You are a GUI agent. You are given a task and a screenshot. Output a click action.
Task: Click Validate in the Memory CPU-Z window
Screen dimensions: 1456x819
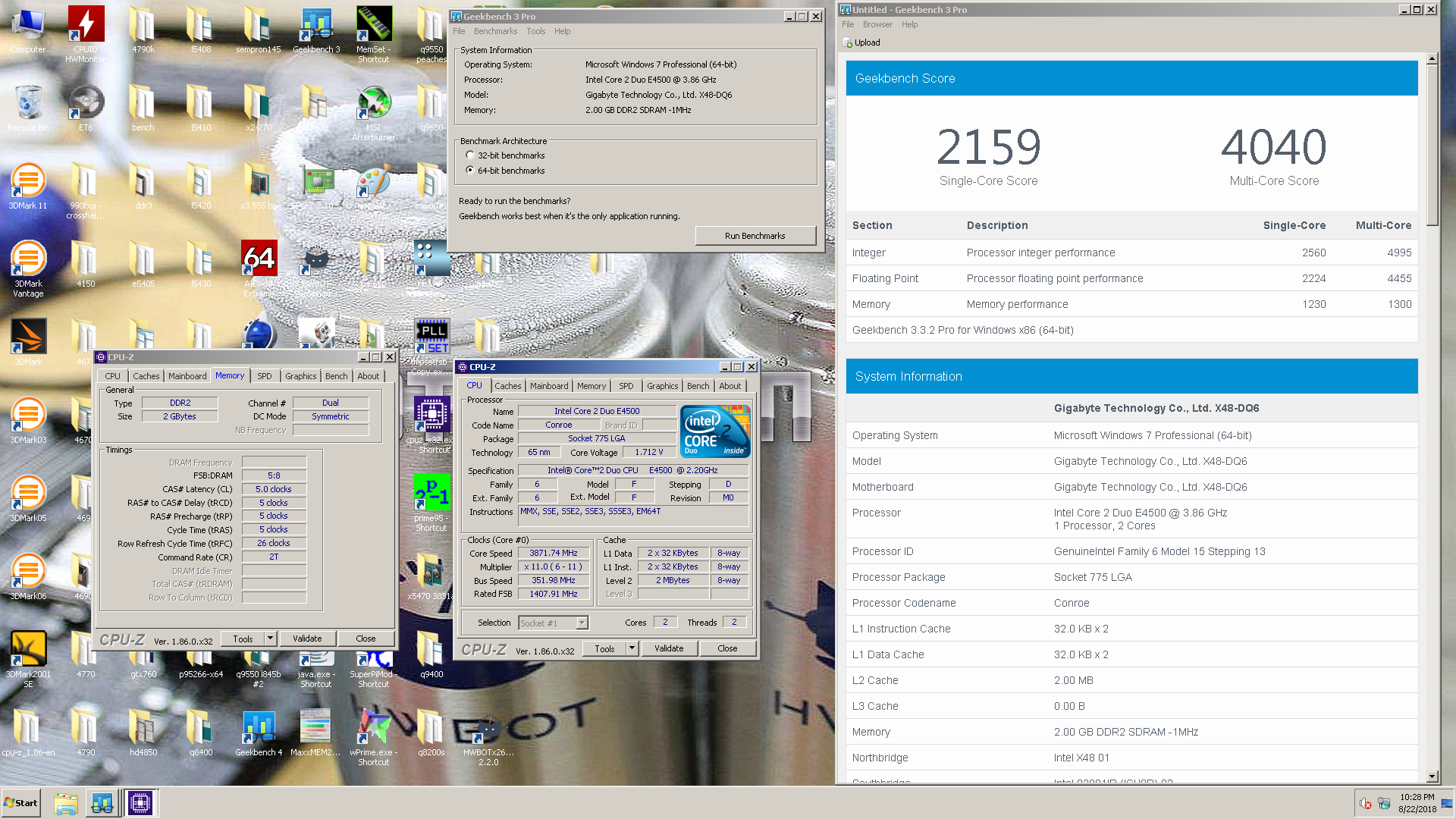(307, 639)
